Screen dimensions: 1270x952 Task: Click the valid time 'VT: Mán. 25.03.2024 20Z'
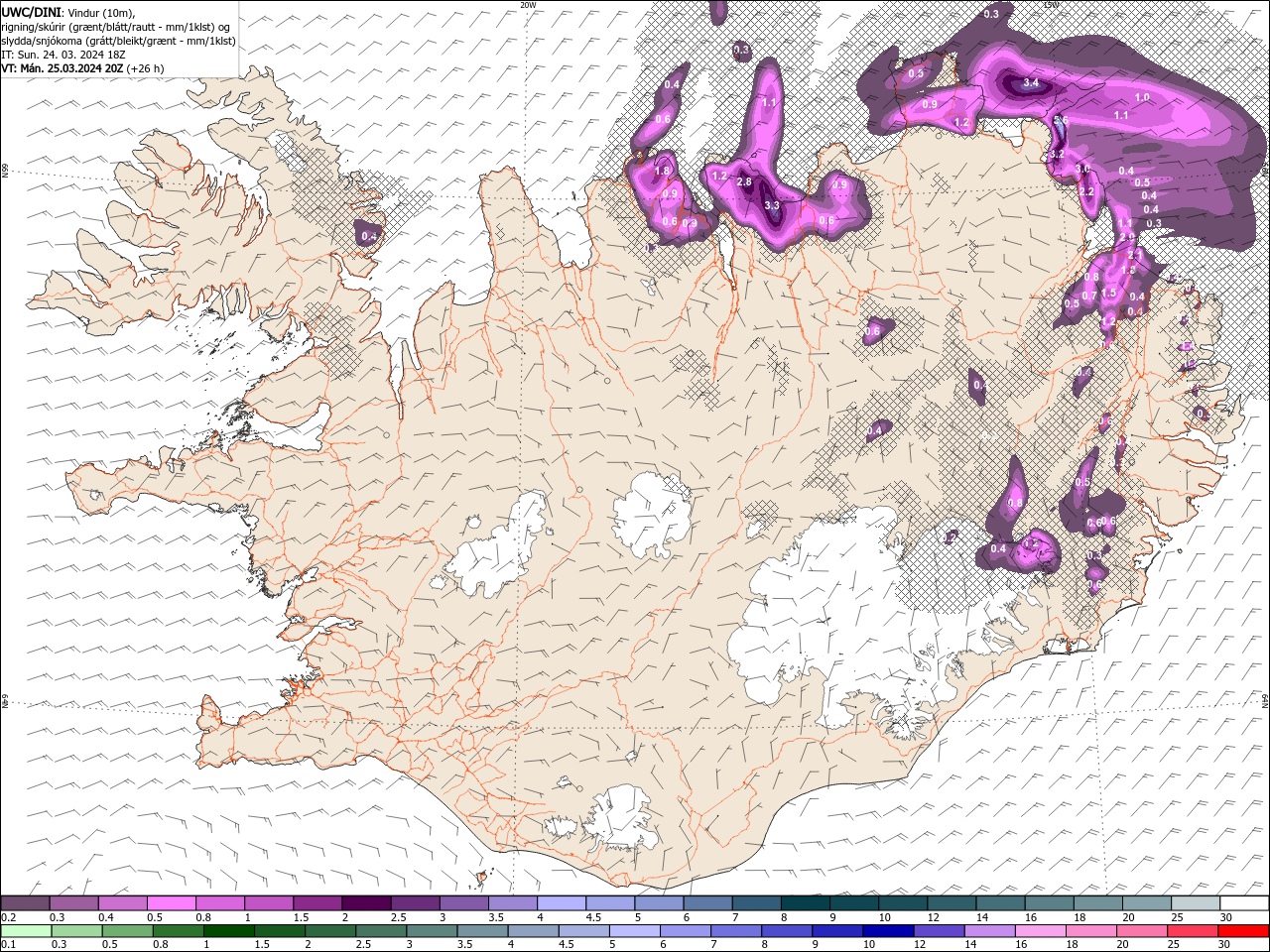pos(62,68)
